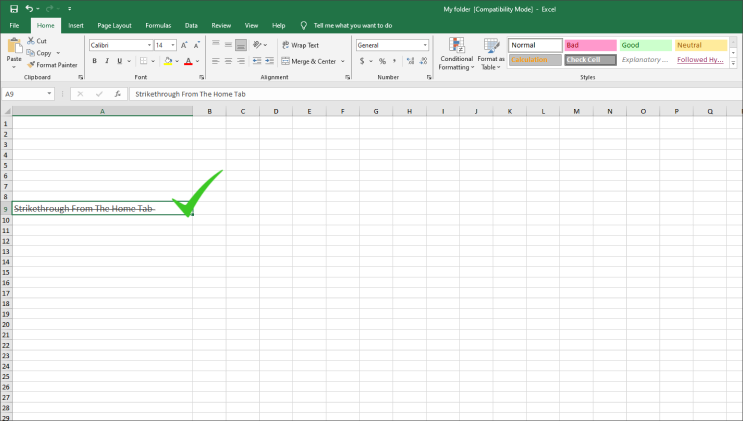Click the Percent Style icon
The image size is (743, 421).
[x=382, y=61]
